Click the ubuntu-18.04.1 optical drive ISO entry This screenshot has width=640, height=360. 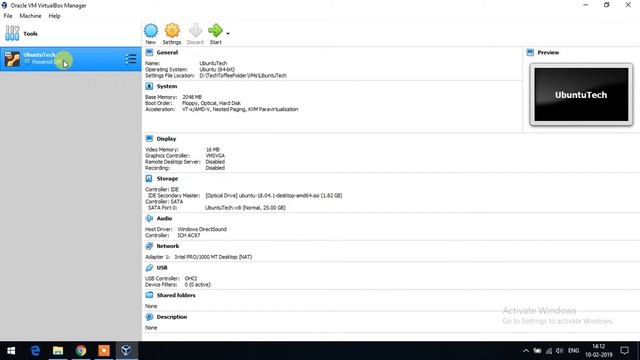pyautogui.click(x=273, y=196)
